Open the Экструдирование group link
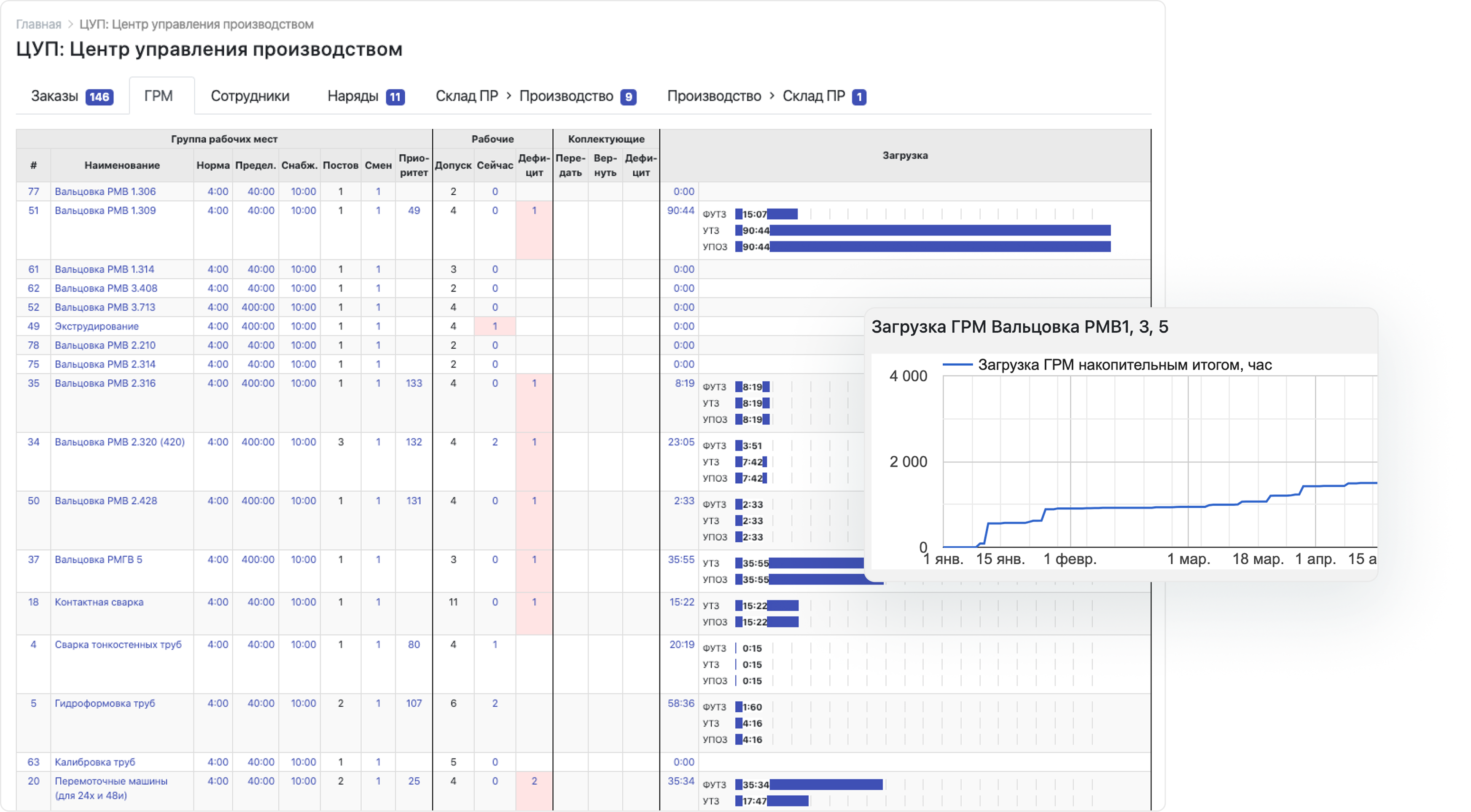 point(97,326)
